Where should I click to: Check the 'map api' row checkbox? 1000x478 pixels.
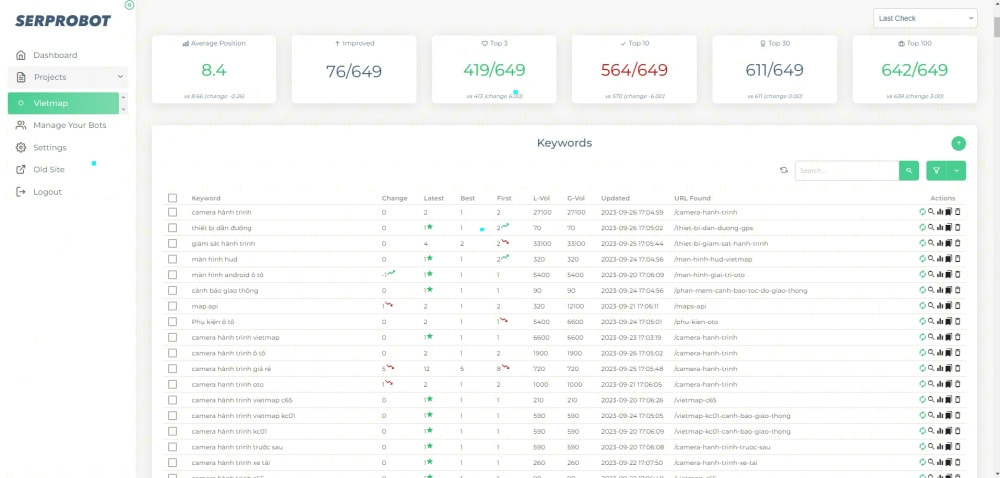coord(172,305)
